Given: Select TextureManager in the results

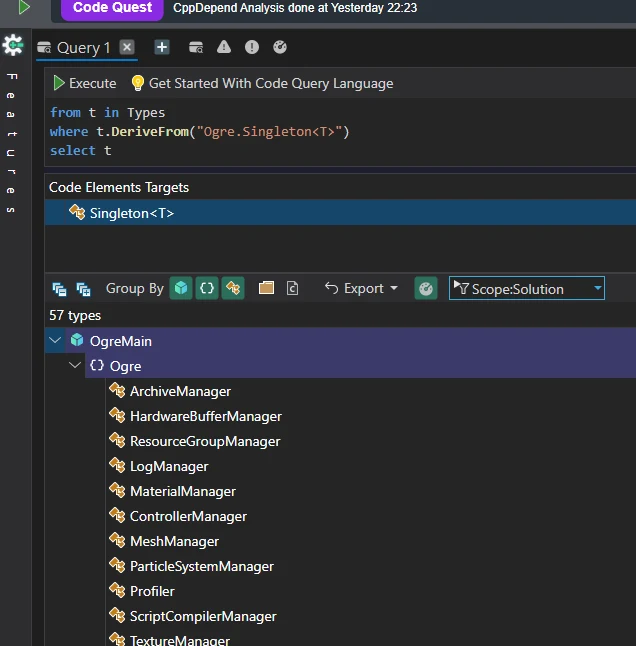Looking at the screenshot, I should click(x=180, y=640).
